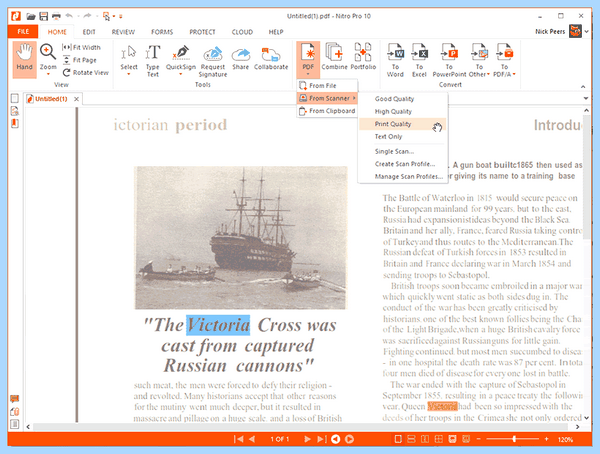This screenshot has height=454, width=600.
Task: Open To PDF/A conversion options
Action: tap(504, 60)
